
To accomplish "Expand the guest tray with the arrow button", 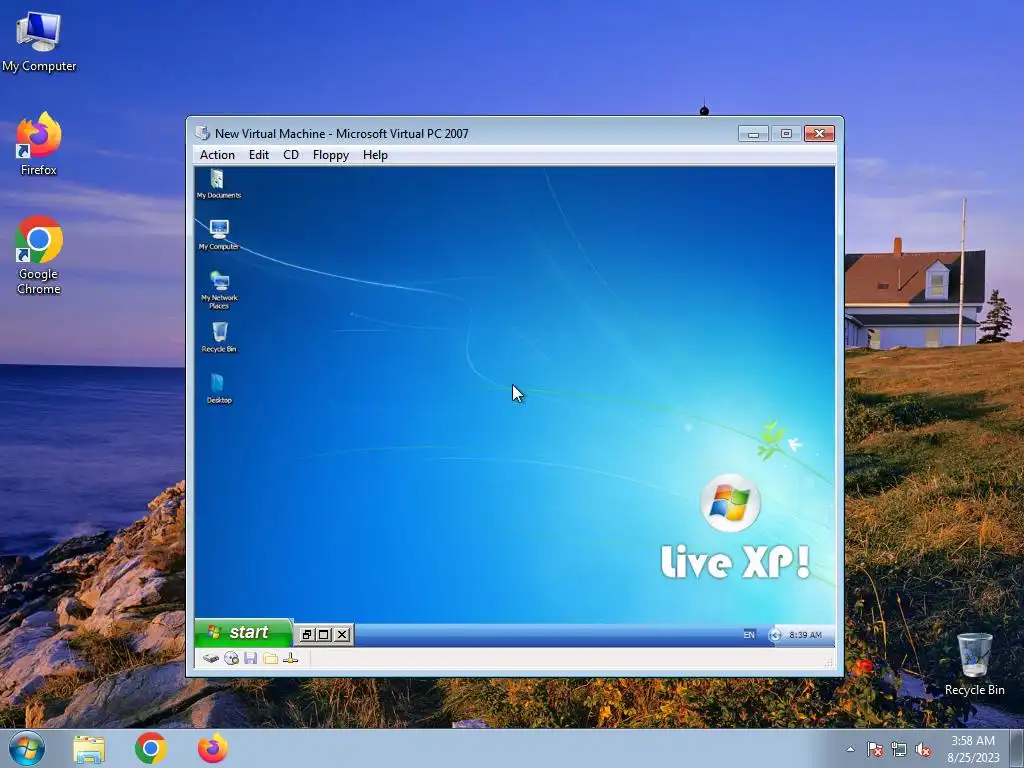I will pyautogui.click(x=775, y=635).
